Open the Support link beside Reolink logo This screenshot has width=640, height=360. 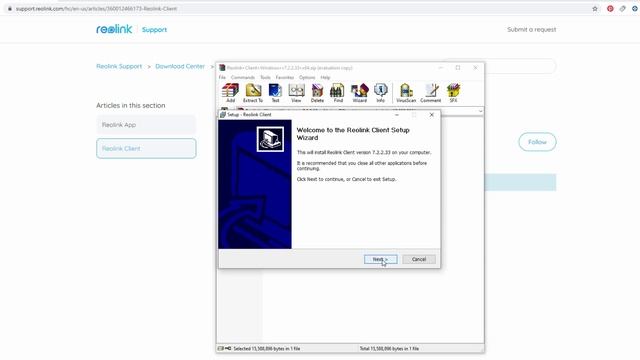[x=154, y=29]
